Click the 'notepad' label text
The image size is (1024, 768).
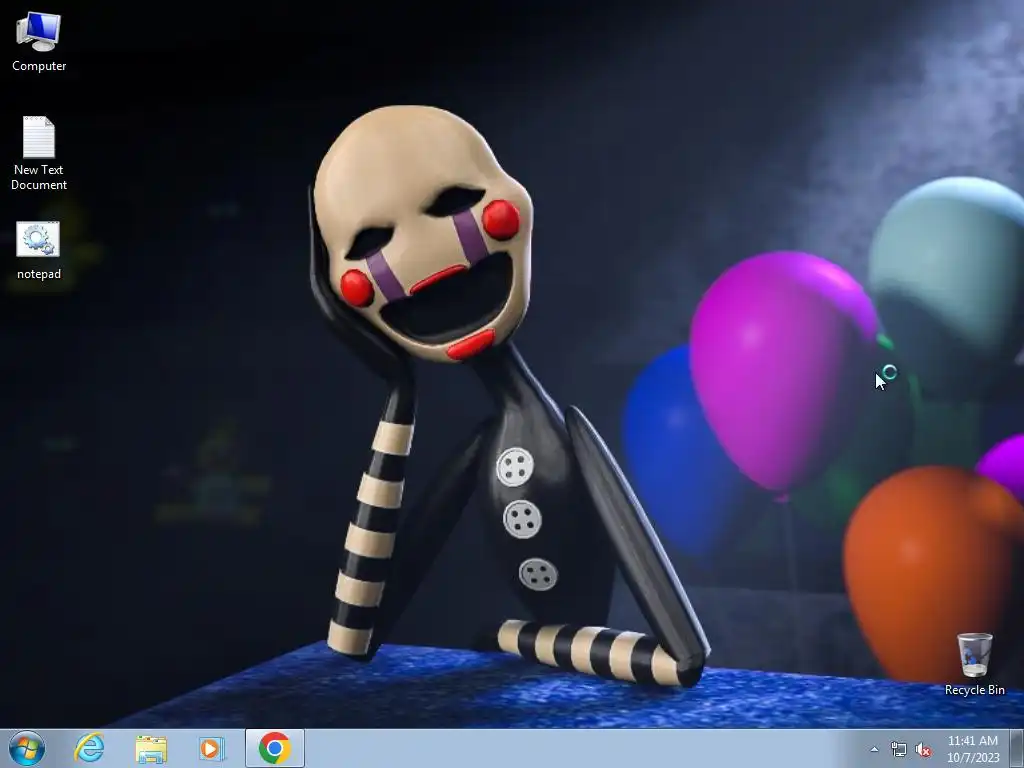(39, 274)
